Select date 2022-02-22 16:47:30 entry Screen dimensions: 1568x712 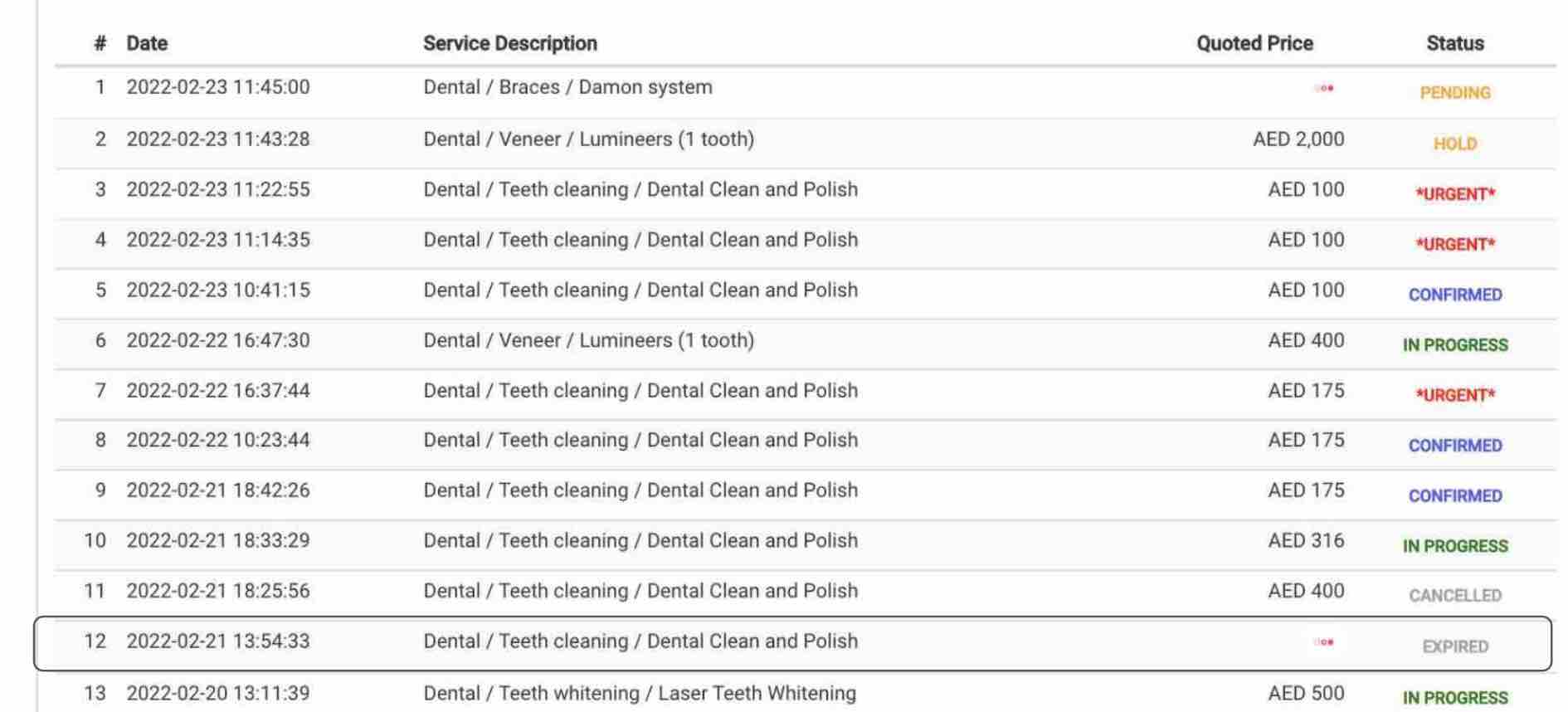tap(218, 340)
